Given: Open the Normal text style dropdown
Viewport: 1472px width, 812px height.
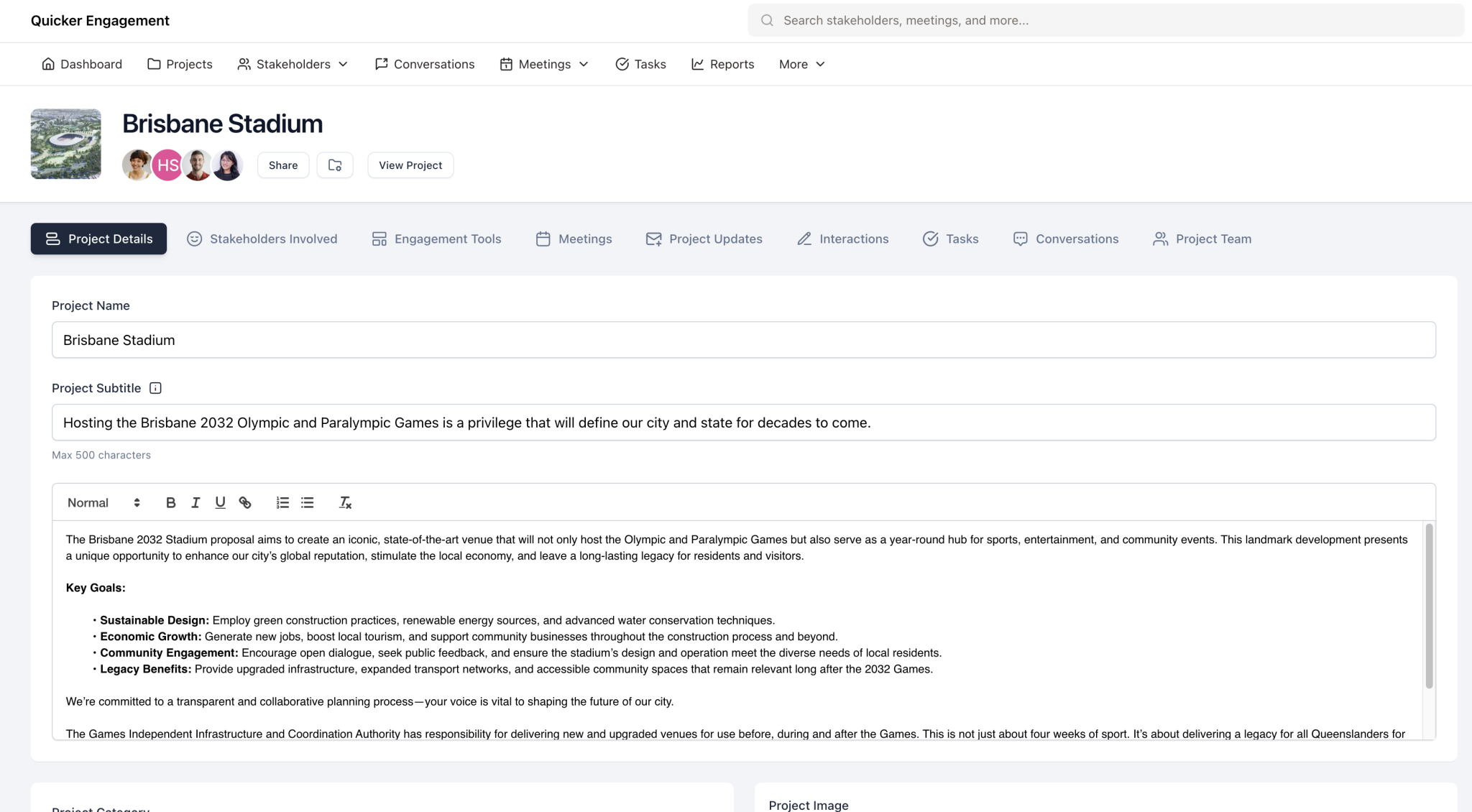Looking at the screenshot, I should pyautogui.click(x=103, y=503).
